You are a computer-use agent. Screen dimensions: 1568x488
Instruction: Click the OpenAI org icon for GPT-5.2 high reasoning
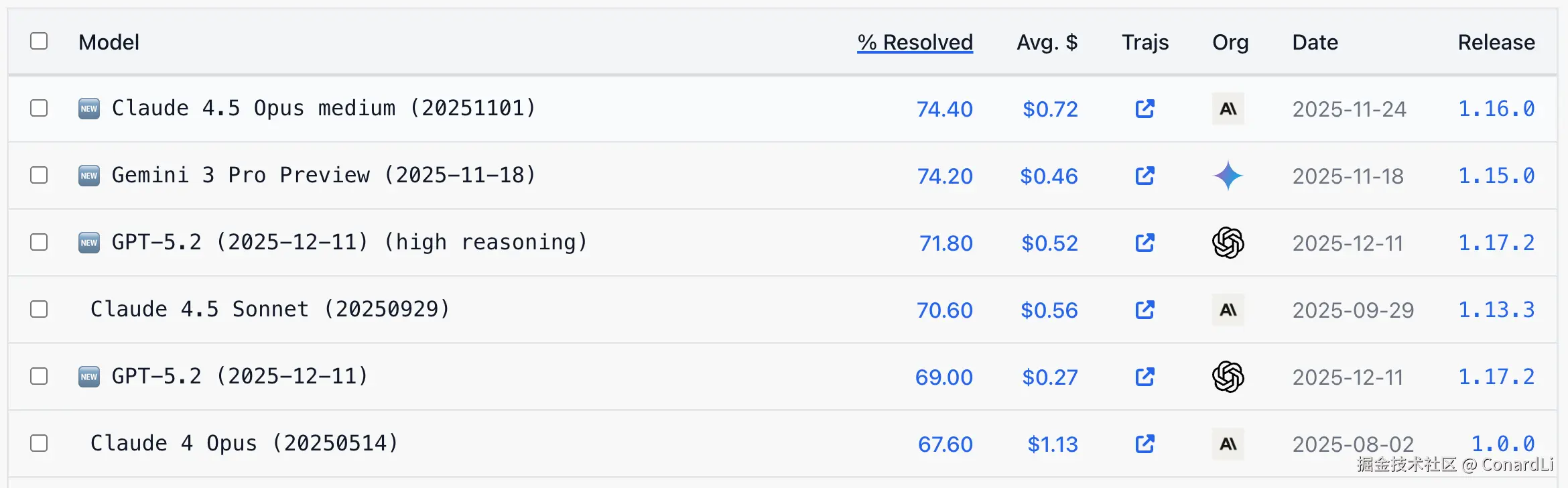coord(1228,243)
